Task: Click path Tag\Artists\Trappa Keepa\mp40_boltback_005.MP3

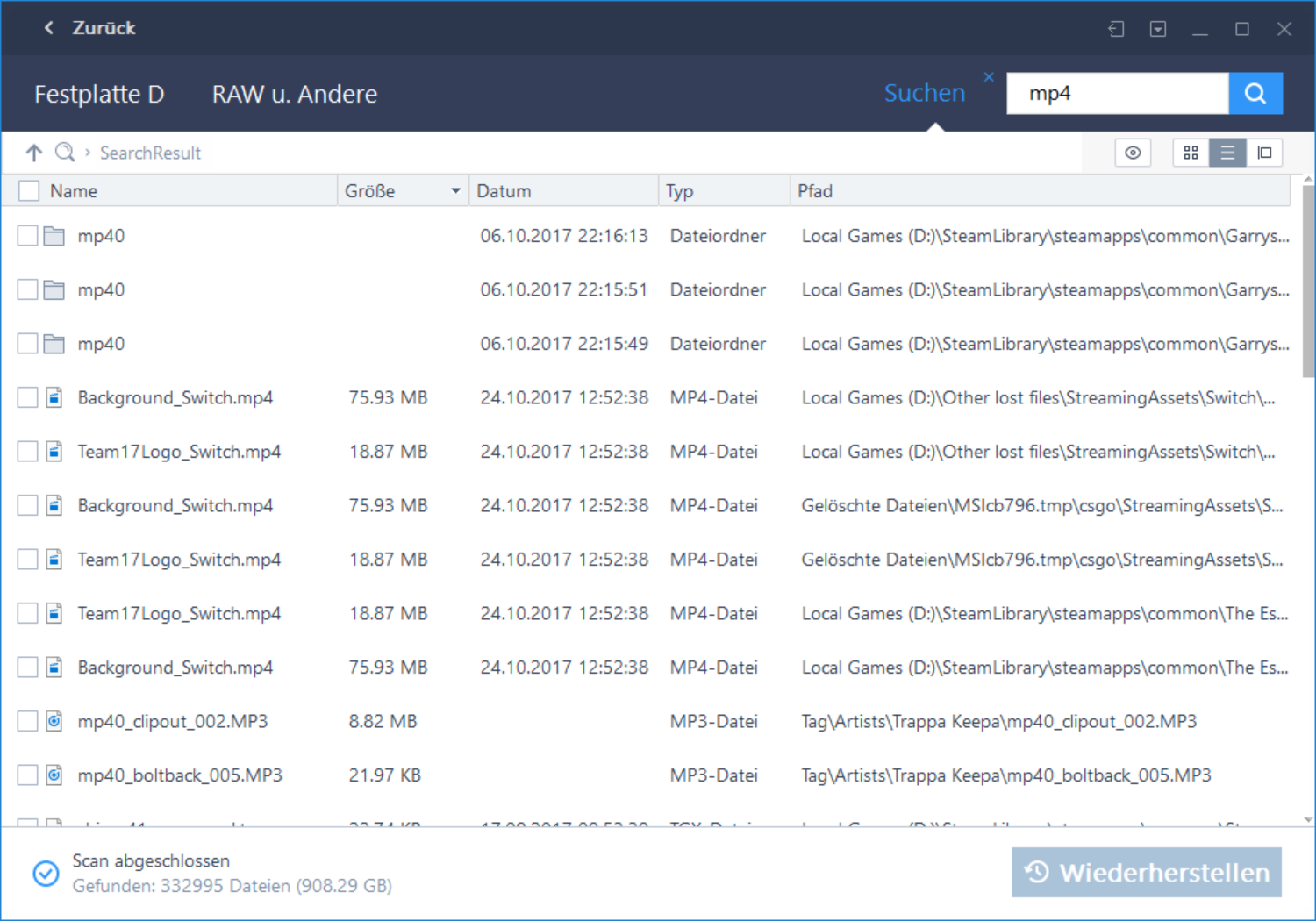Action: pos(1006,775)
